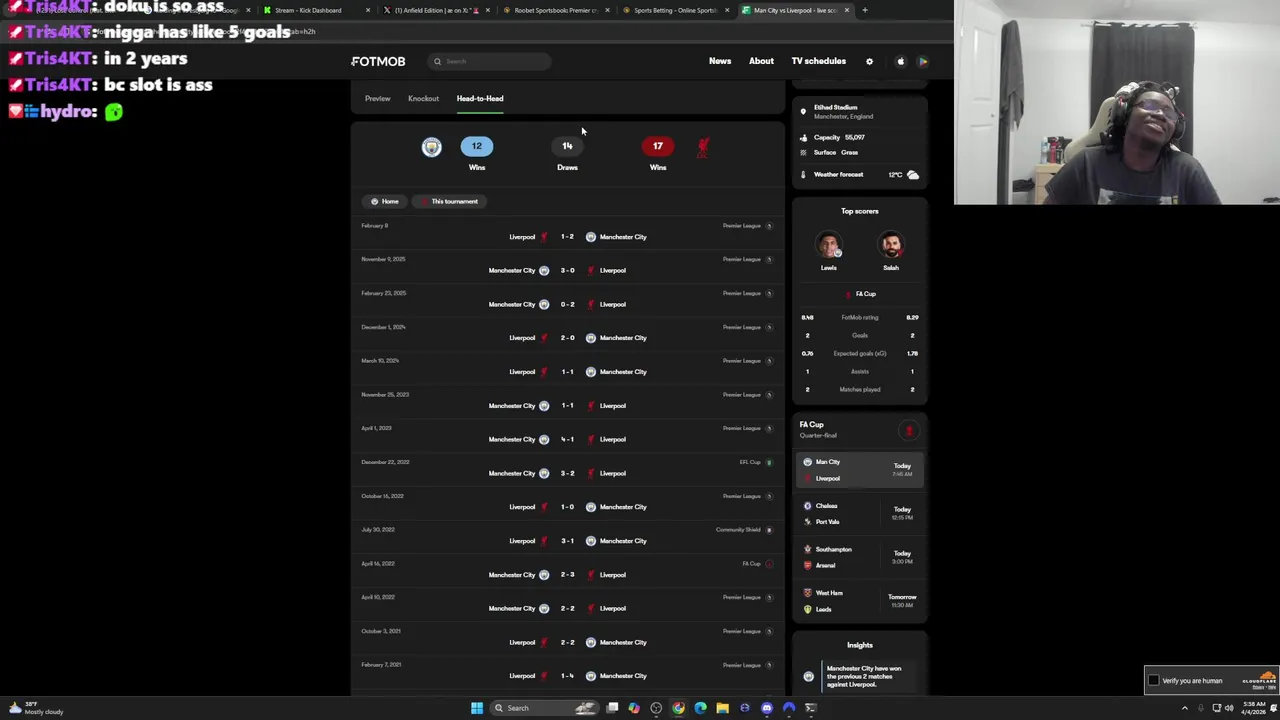1280x720 pixels.
Task: Open the weather widget Mostly cloudy
Action: 35,708
